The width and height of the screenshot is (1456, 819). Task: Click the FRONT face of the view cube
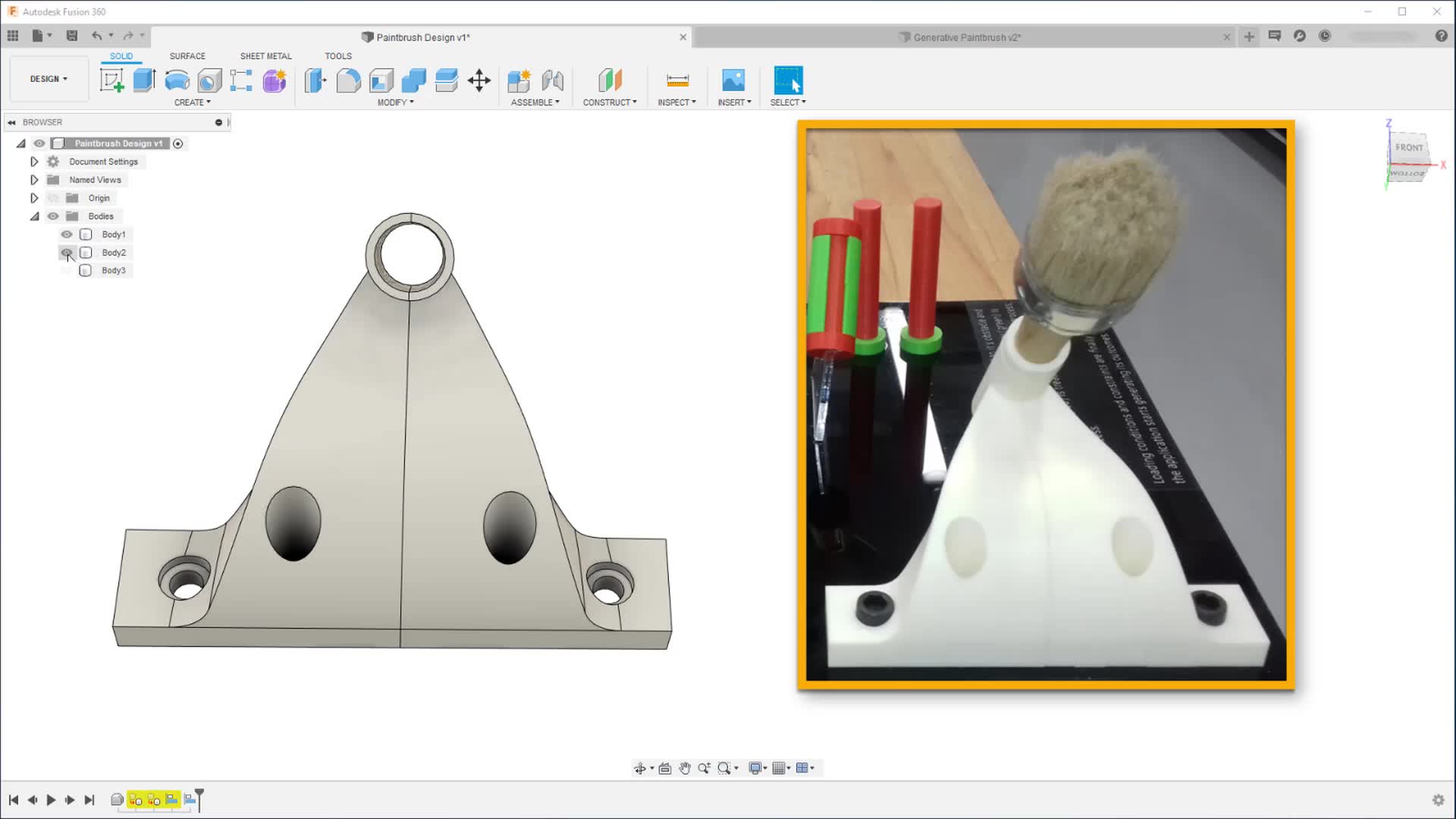(1408, 148)
